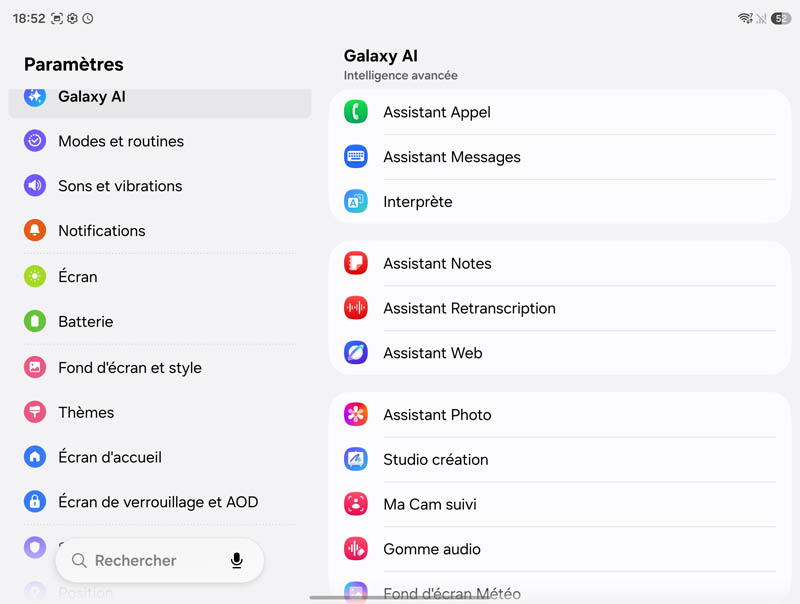Tap the Intelligence avancée subtitle
Viewport: 800px width, 604px height.
pyautogui.click(x=401, y=76)
